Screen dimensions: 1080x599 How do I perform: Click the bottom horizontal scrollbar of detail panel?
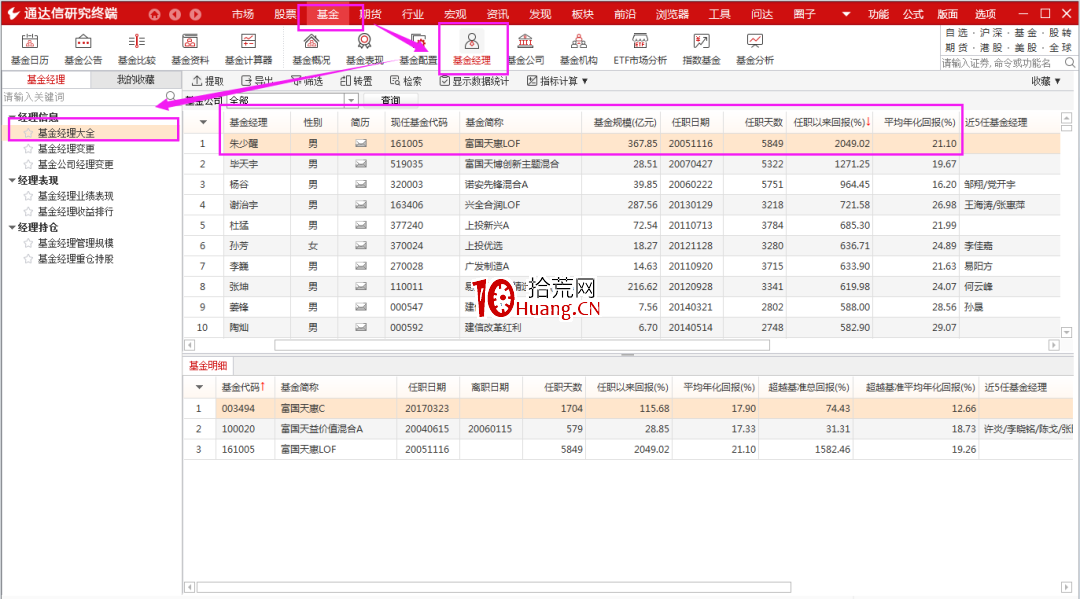tap(494, 587)
